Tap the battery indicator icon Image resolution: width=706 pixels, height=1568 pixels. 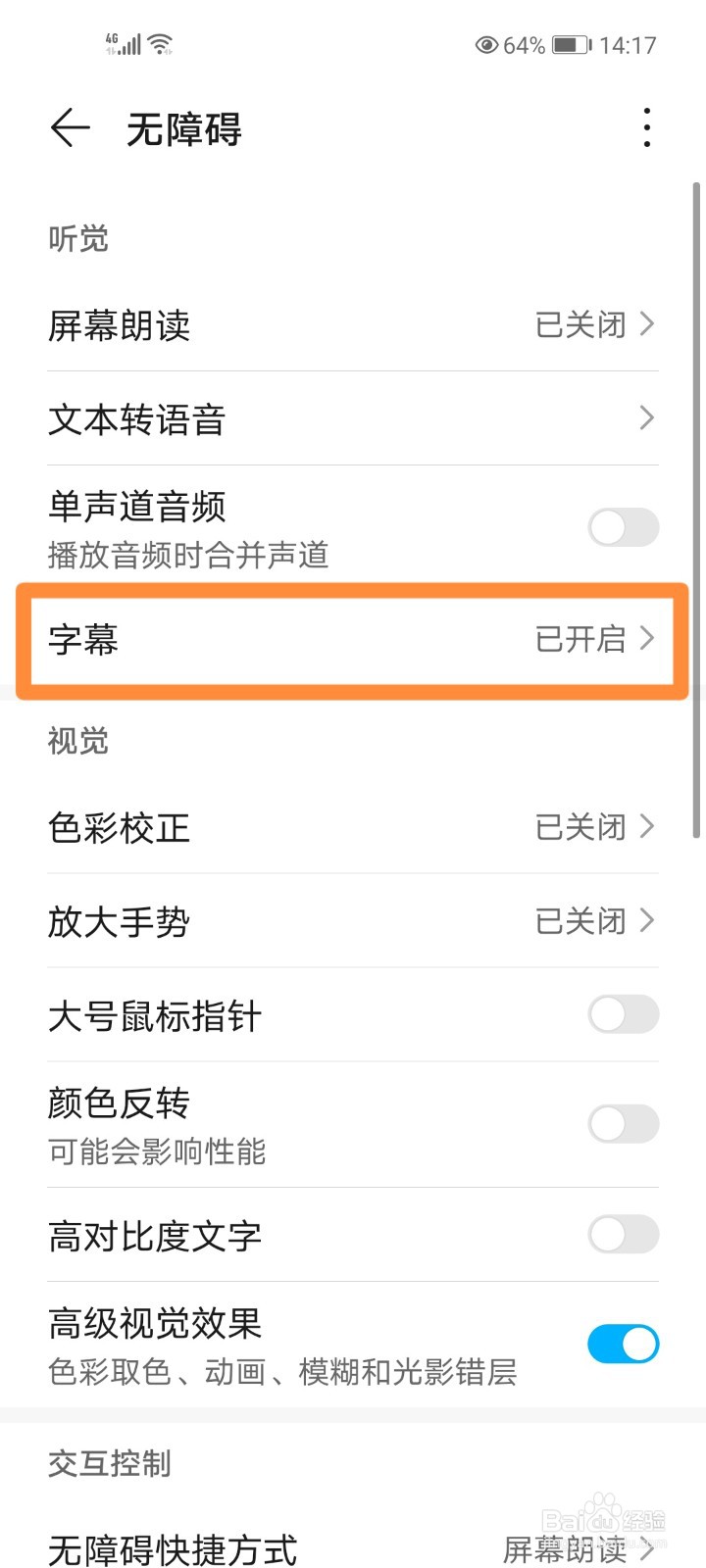(571, 45)
